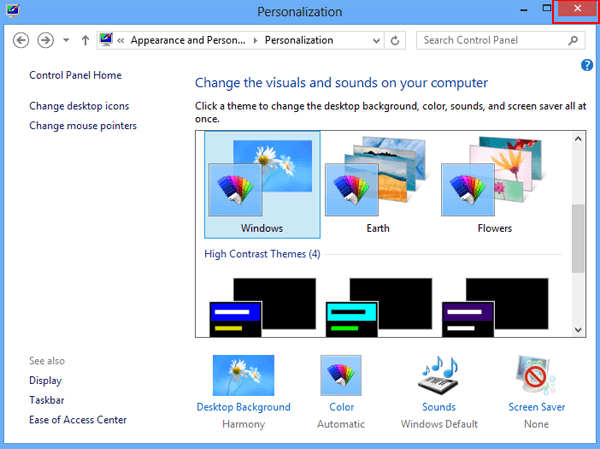
Task: Click the Color fan swatch icon
Action: pos(341,375)
